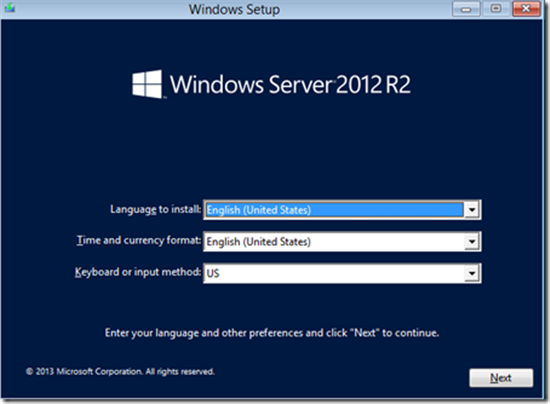Click the Time and currency format value field
Viewport: 550px width, 404px height.
click(x=334, y=242)
